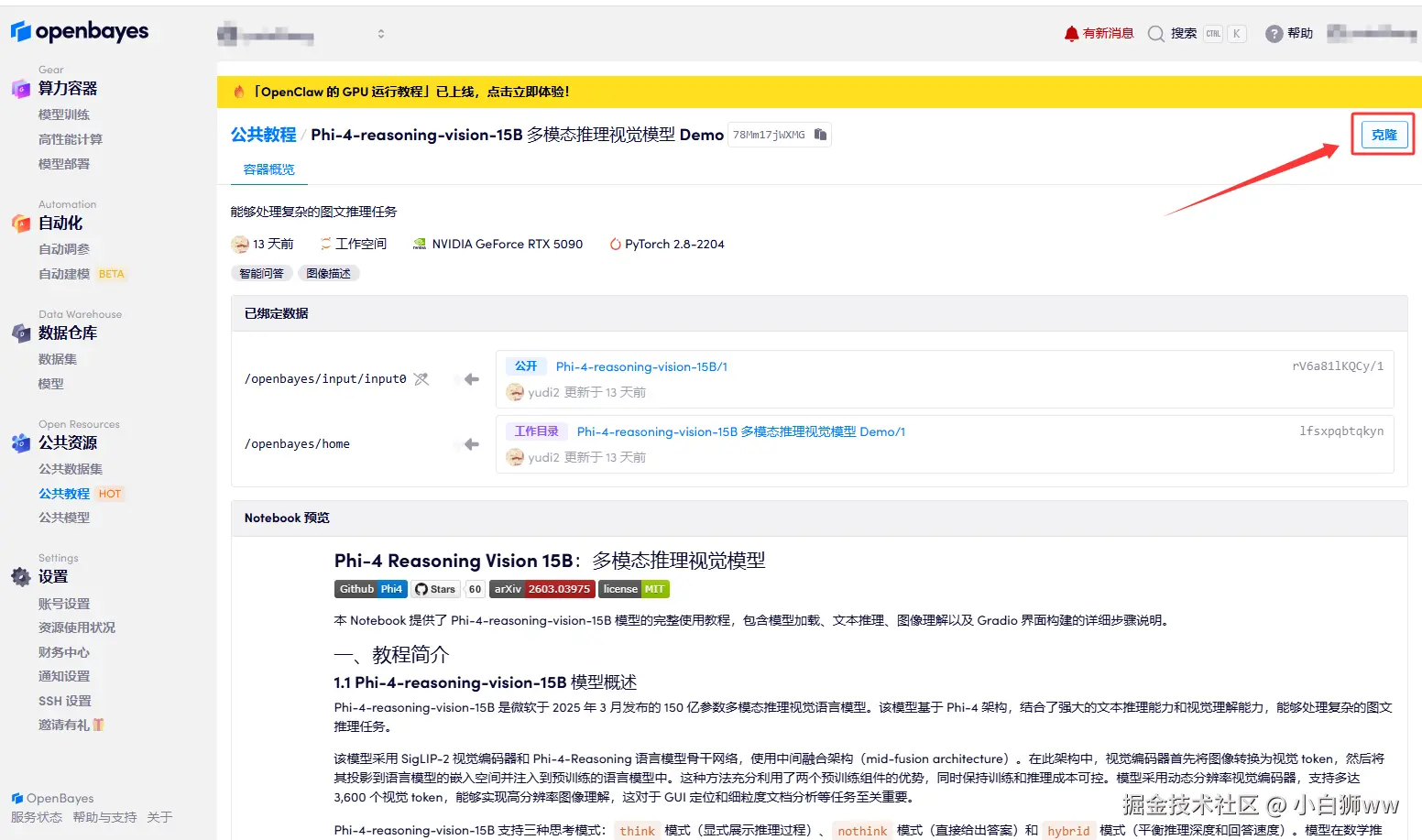This screenshot has width=1422, height=840.
Task: Open 服务状态 in the footer
Action: (x=37, y=817)
